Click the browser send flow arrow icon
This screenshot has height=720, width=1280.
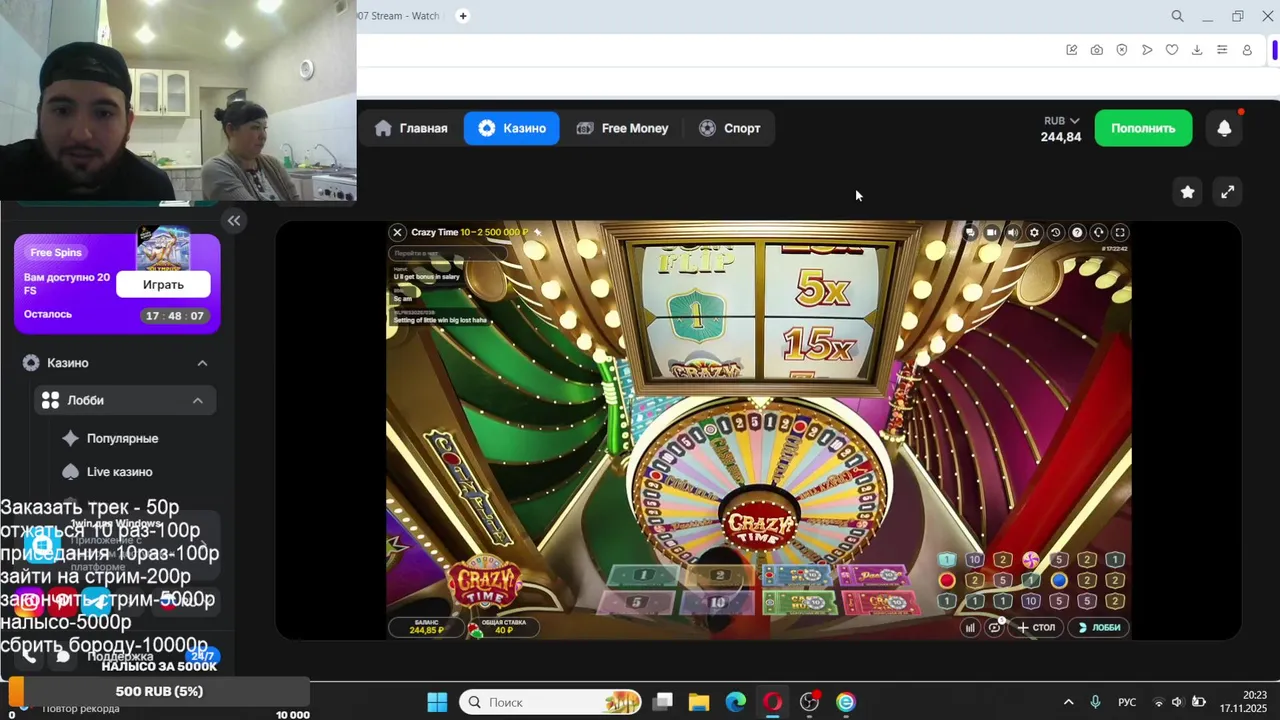coord(1147,50)
